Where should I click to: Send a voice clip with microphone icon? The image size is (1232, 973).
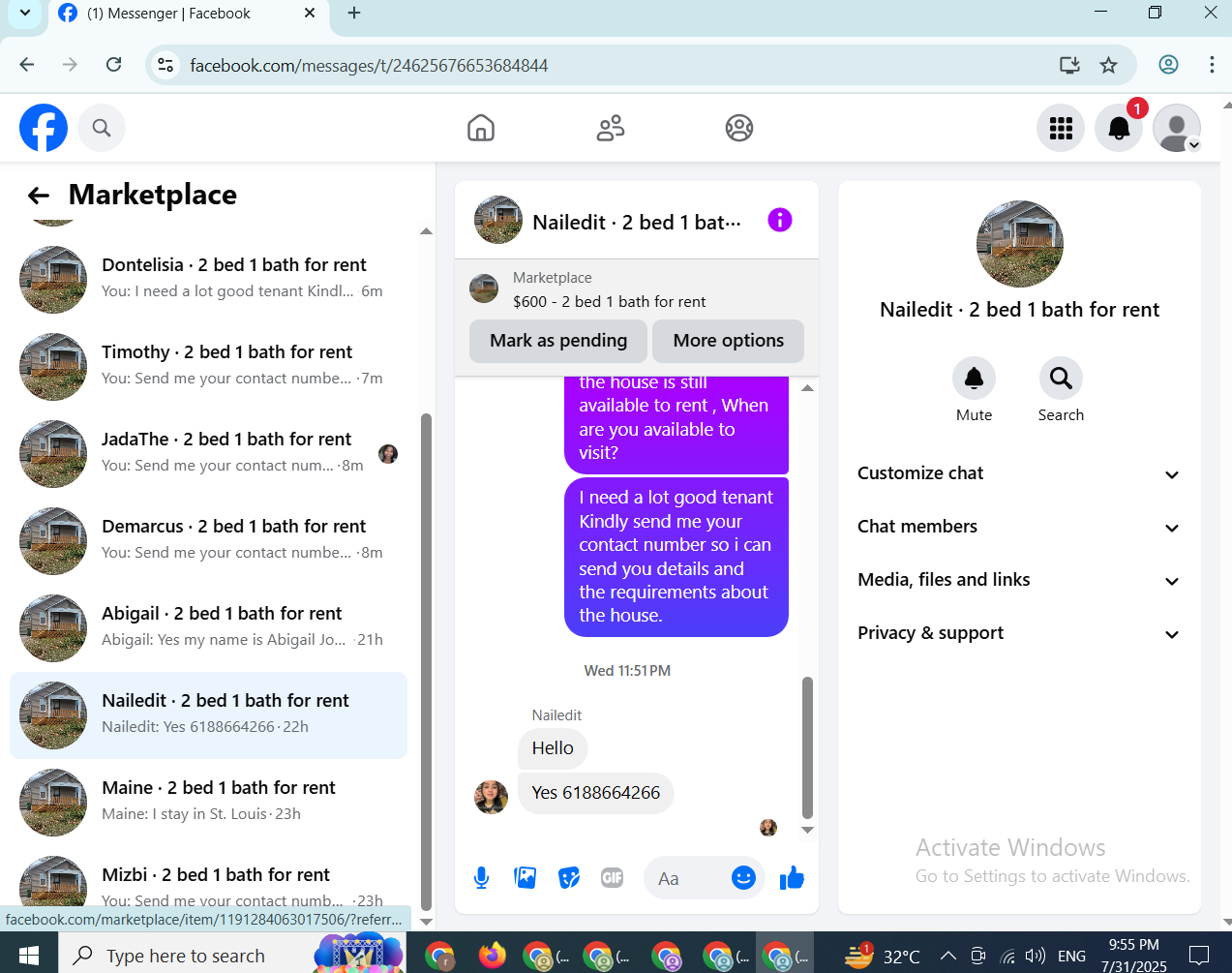tap(481, 878)
